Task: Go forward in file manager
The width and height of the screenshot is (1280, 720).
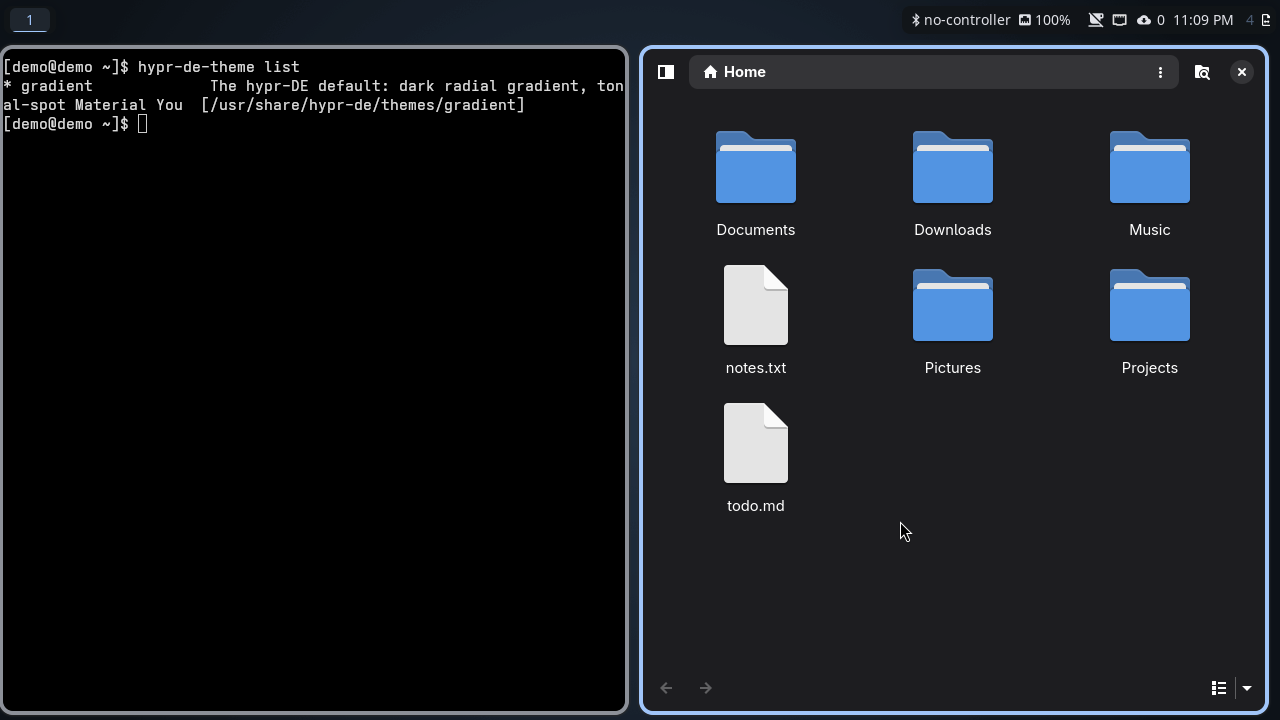Action: coord(705,688)
